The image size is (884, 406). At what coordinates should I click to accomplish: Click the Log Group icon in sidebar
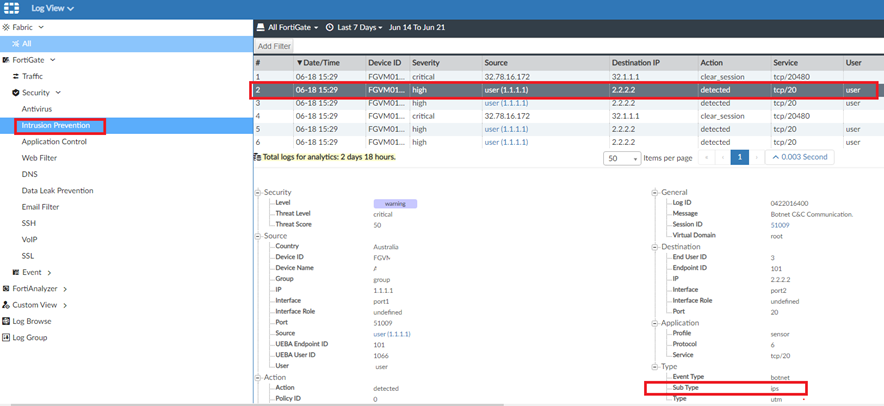(6, 338)
